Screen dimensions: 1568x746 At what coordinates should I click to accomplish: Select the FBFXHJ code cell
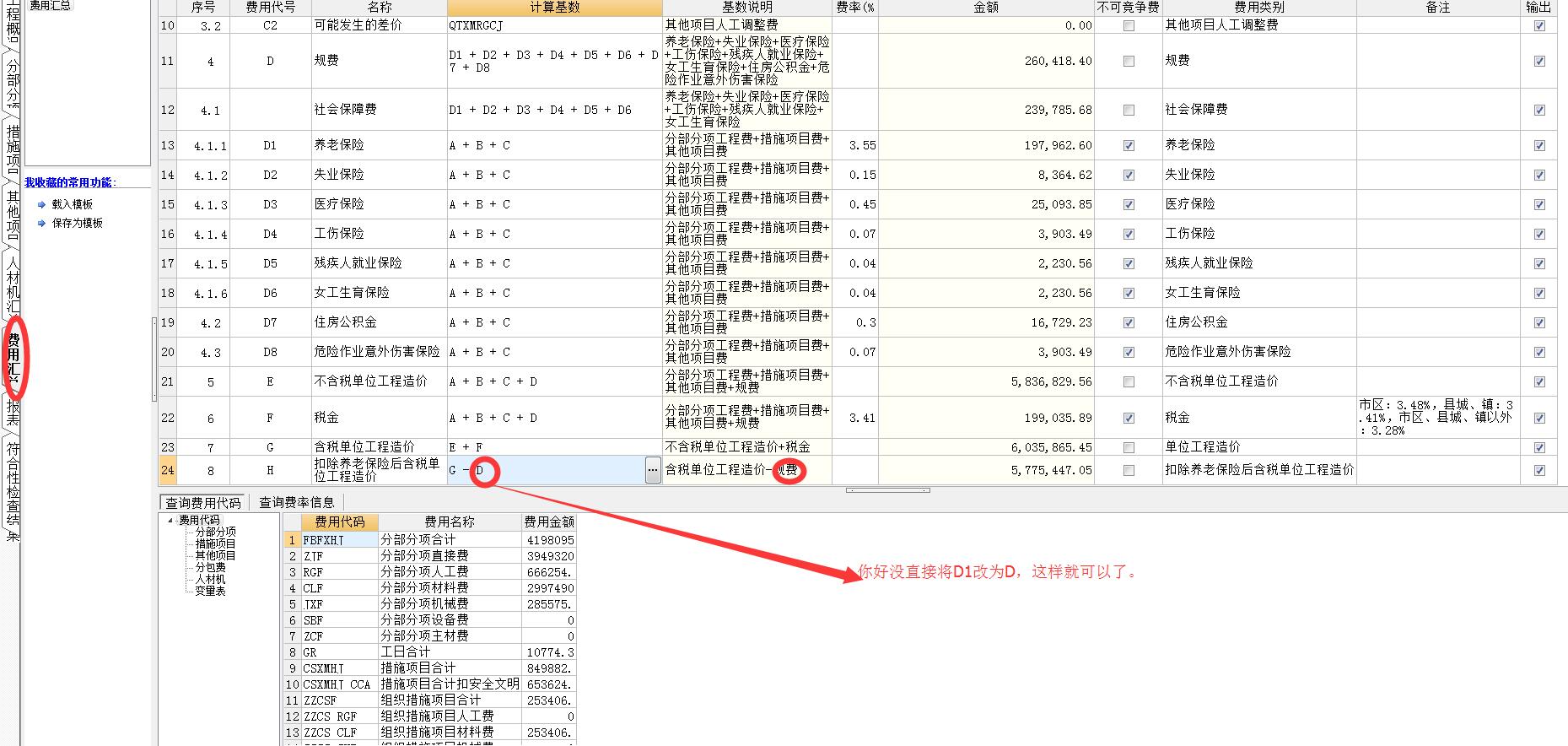coord(340,539)
